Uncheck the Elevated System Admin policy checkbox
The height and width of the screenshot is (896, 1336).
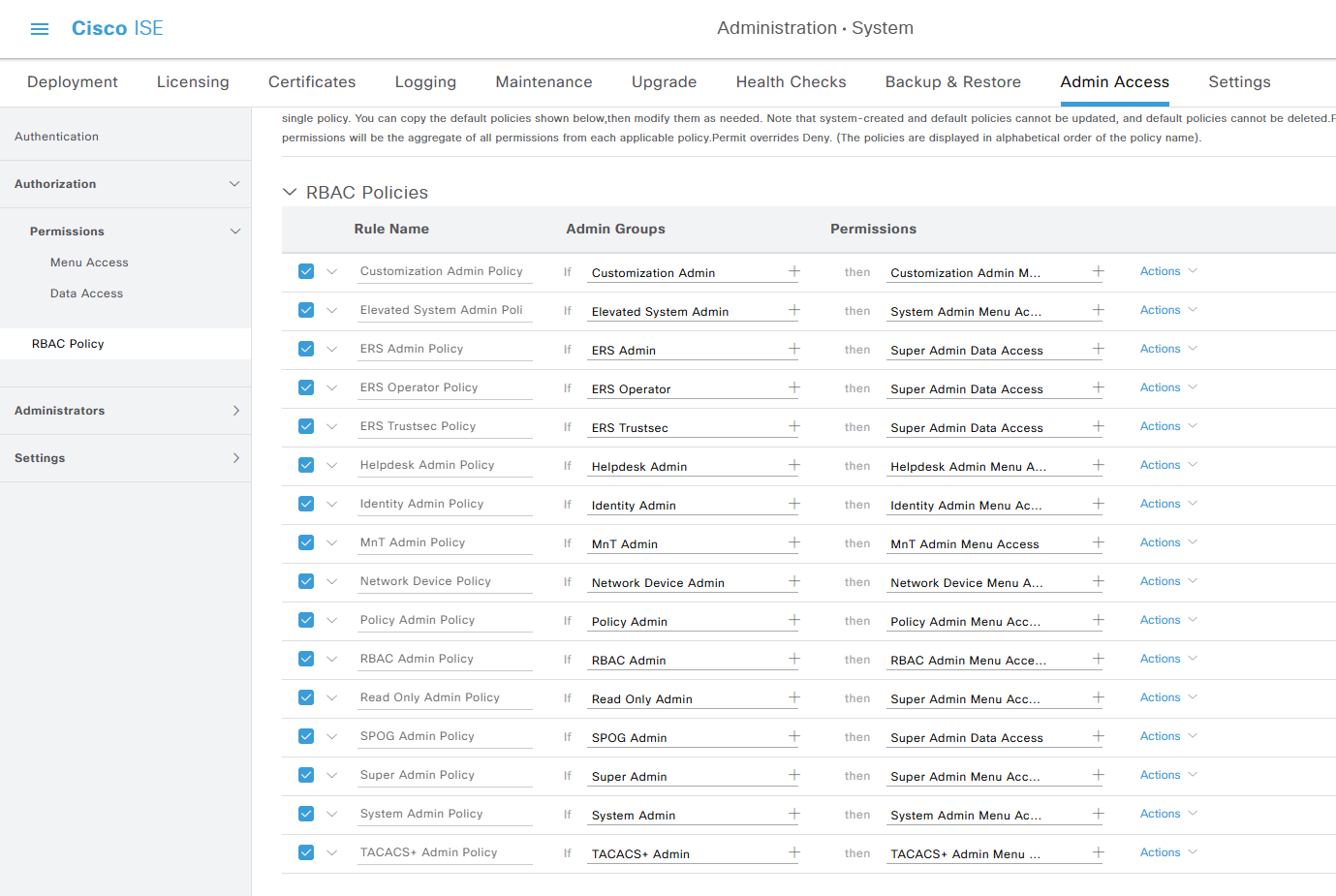[x=306, y=310]
